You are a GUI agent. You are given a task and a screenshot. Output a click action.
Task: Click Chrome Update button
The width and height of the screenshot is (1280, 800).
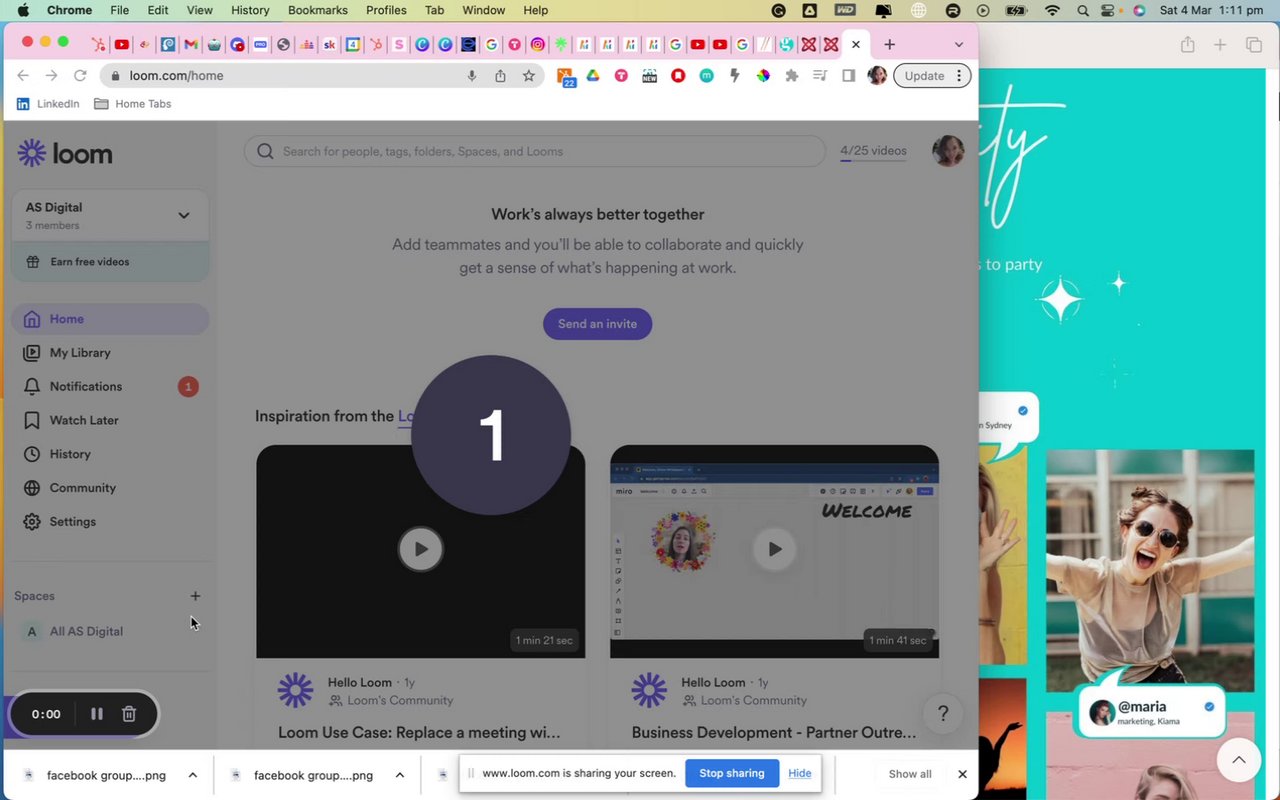coord(932,76)
